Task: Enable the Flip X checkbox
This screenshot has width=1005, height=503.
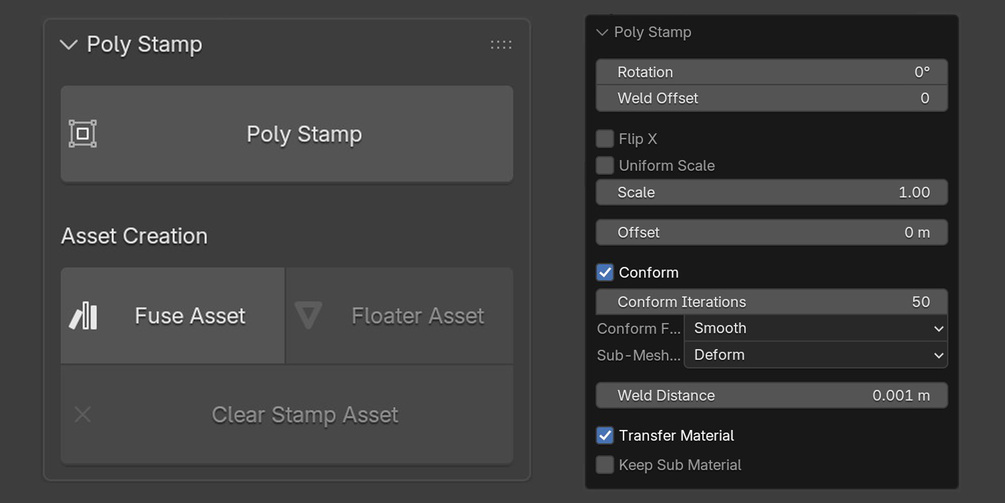Action: pos(604,138)
